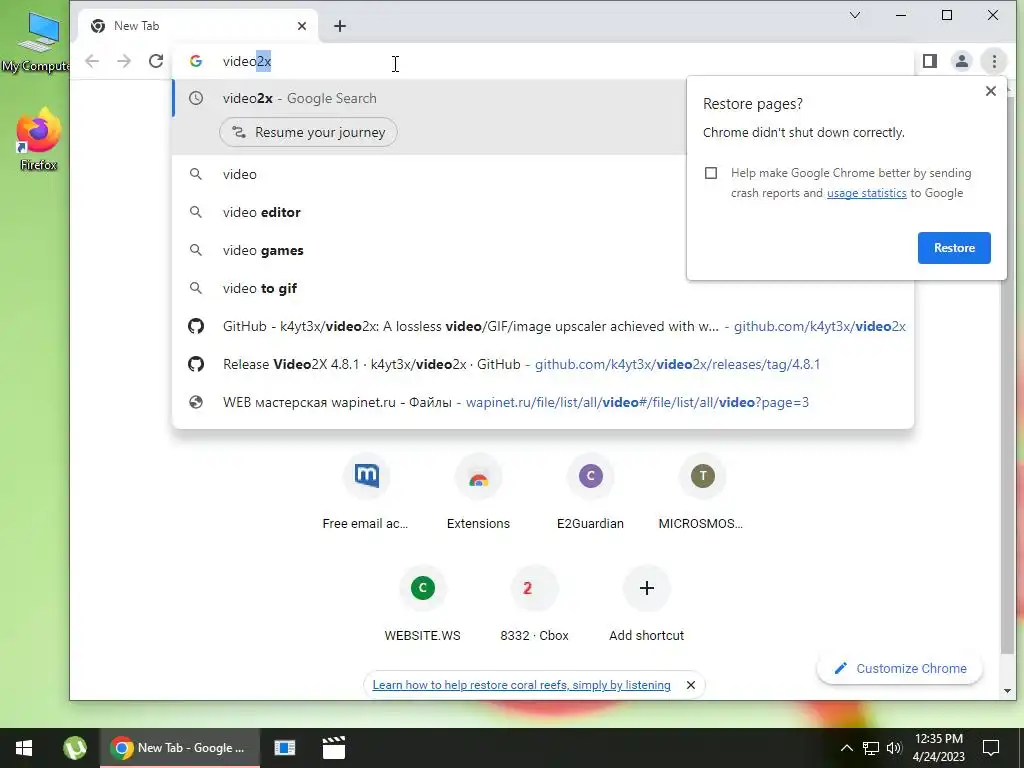Open Free email shortcut tile
The image size is (1024, 768).
click(366, 492)
